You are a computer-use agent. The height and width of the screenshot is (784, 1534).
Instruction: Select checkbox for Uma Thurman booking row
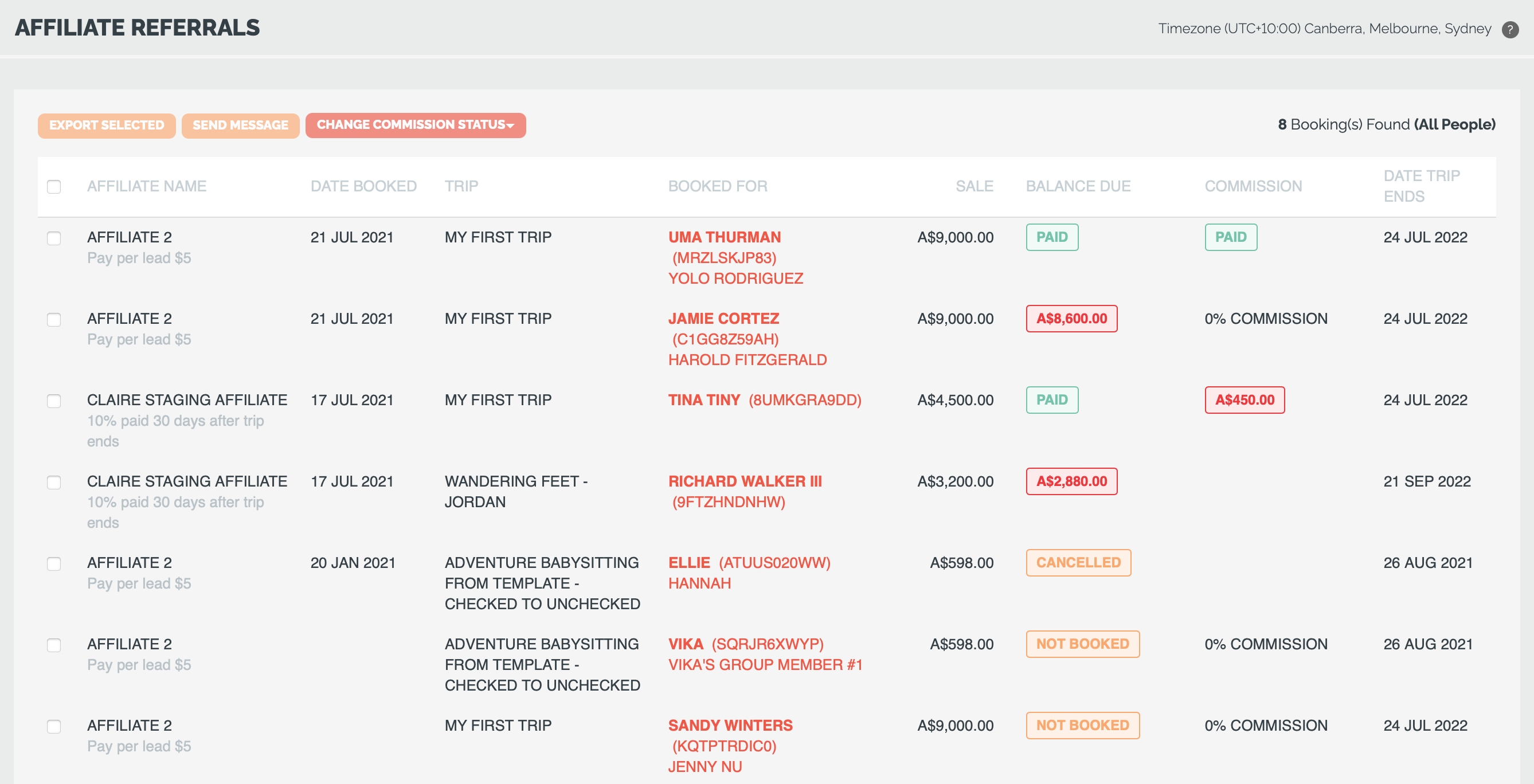[x=54, y=238]
